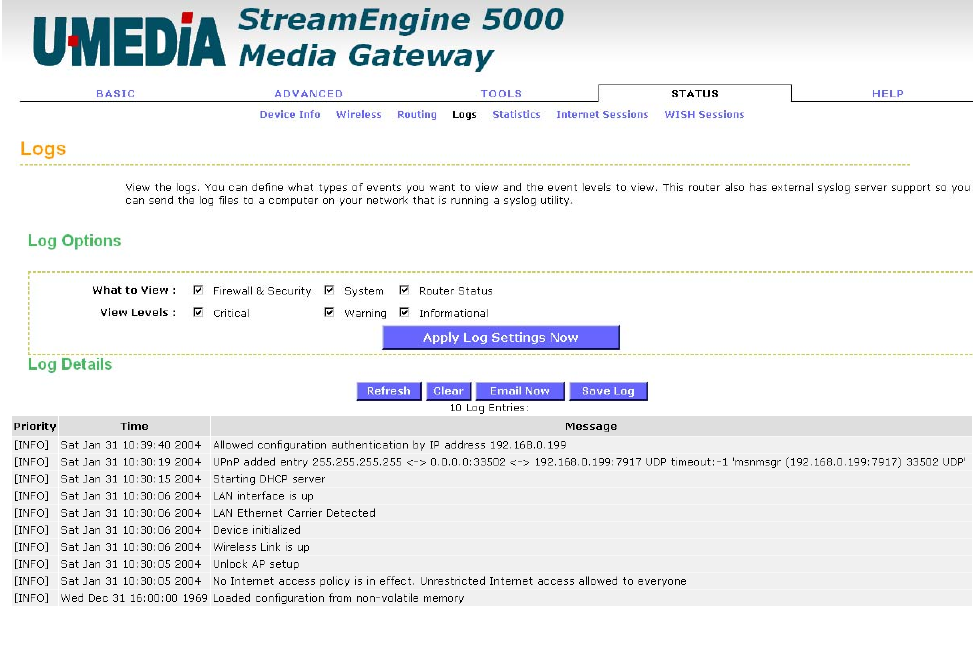The image size is (976, 648).
Task: Select the Logs submenu item
Action: (464, 115)
